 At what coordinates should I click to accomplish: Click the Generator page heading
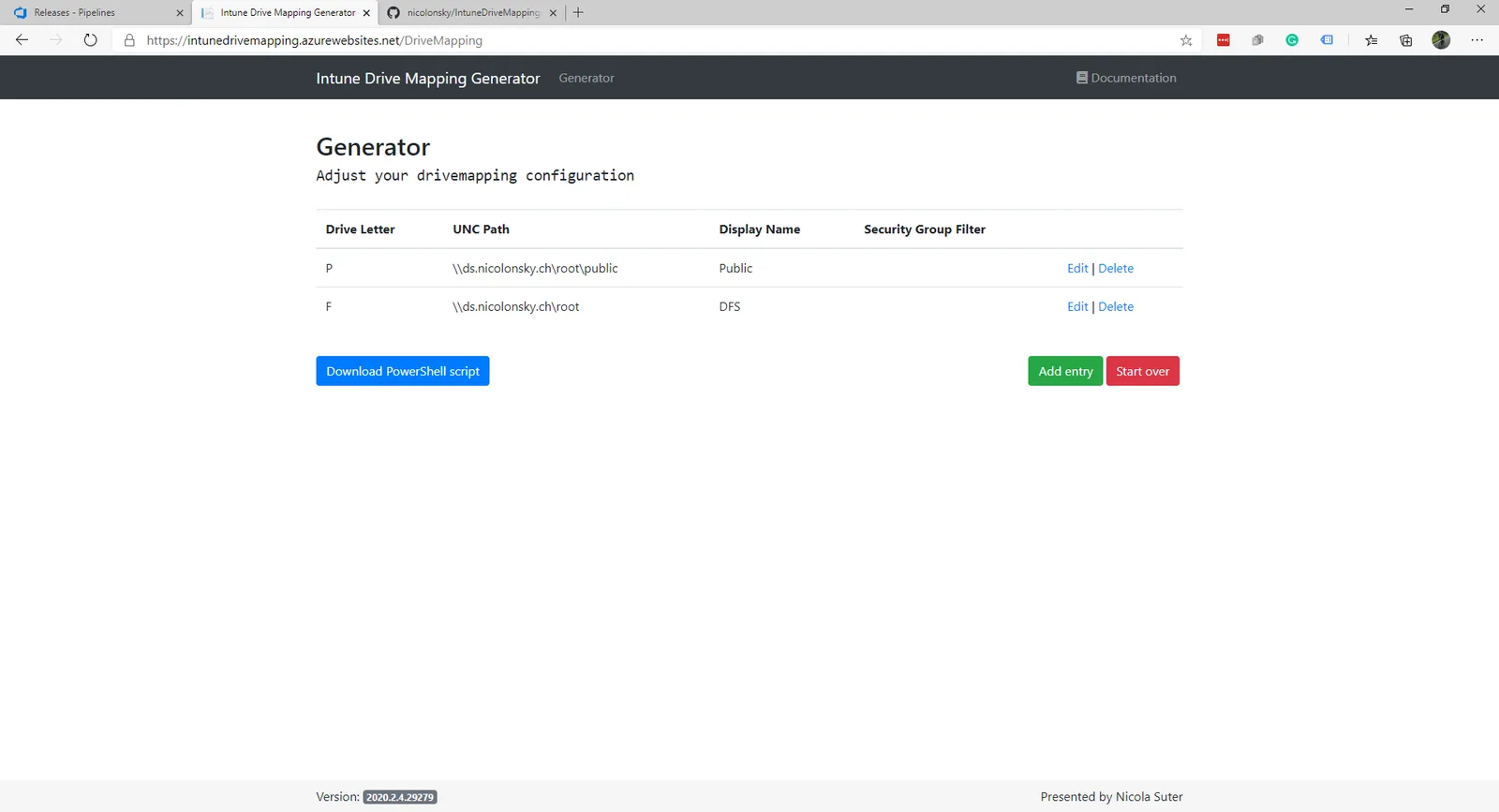tap(373, 147)
